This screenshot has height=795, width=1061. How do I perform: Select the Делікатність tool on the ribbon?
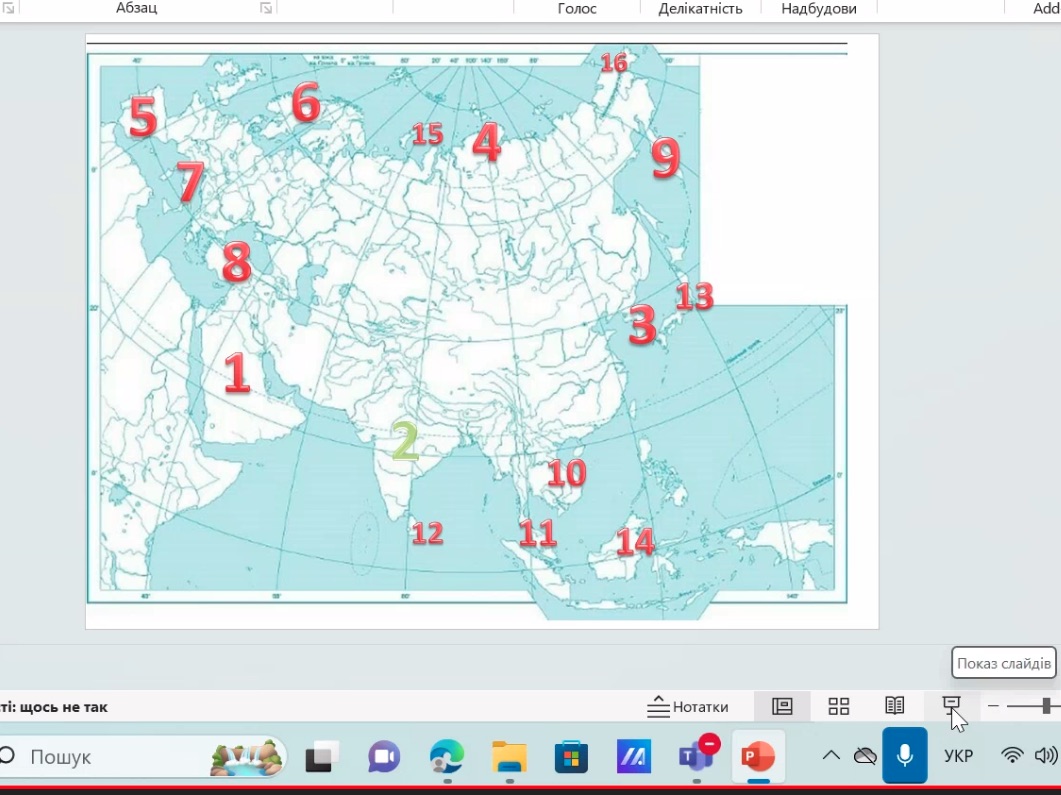click(x=700, y=8)
